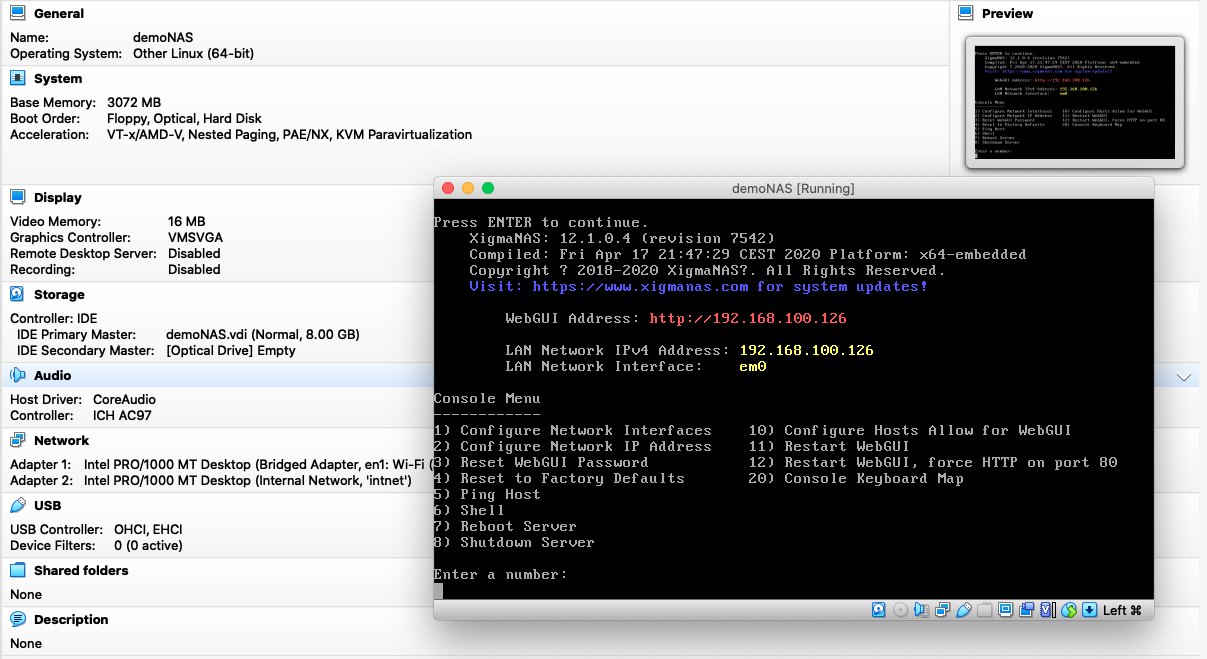This screenshot has height=659, width=1207.
Task: Click the Storage section disk icon
Action: click(x=18, y=294)
